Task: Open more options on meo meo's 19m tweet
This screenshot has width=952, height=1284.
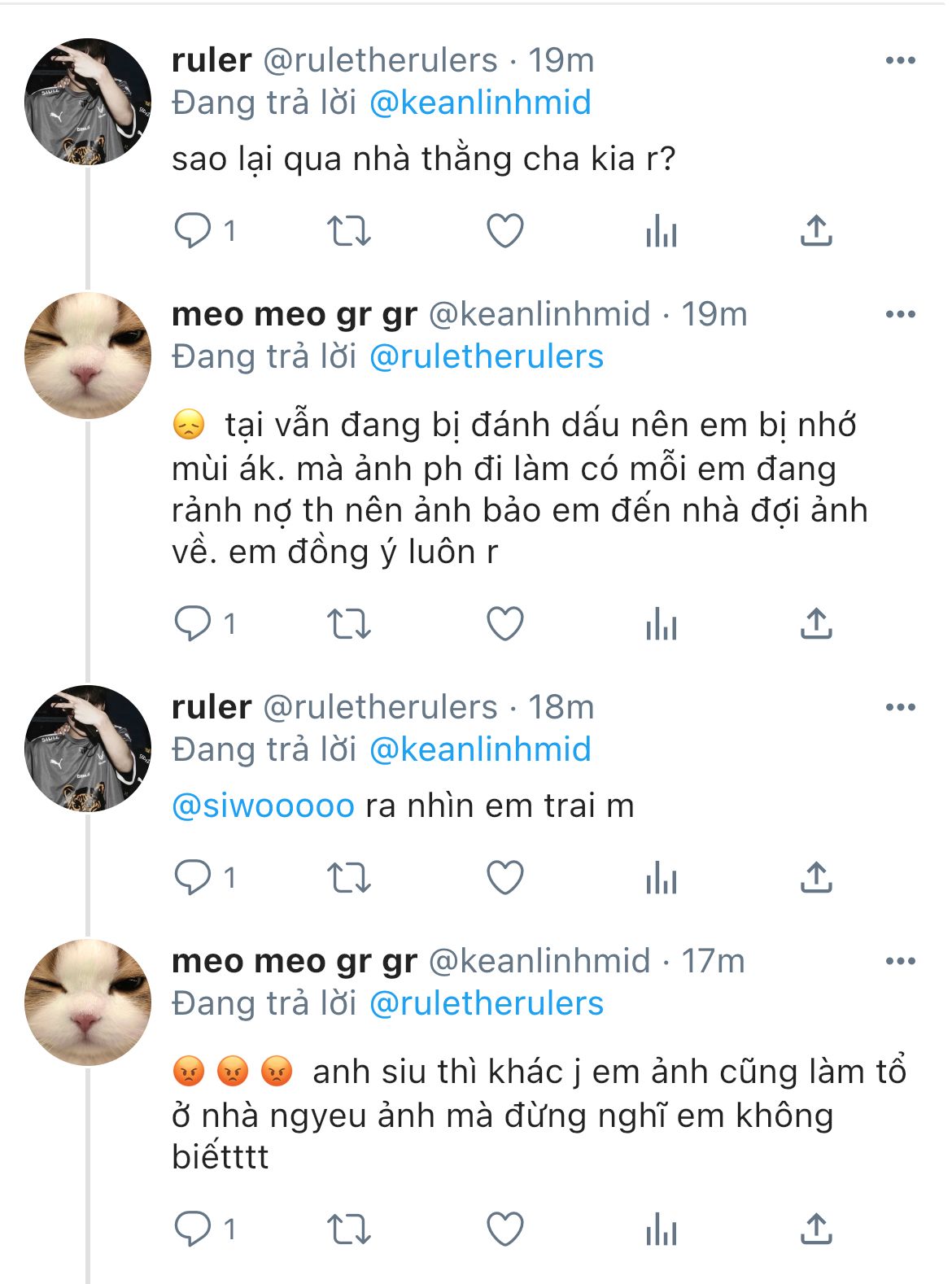Action: [900, 315]
